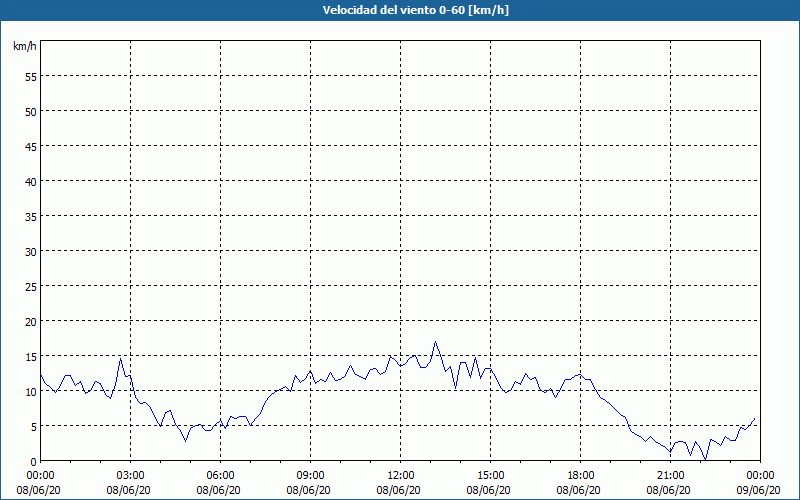This screenshot has width=800, height=500.
Task: Click the 20 y-axis label
Action: [x=30, y=321]
